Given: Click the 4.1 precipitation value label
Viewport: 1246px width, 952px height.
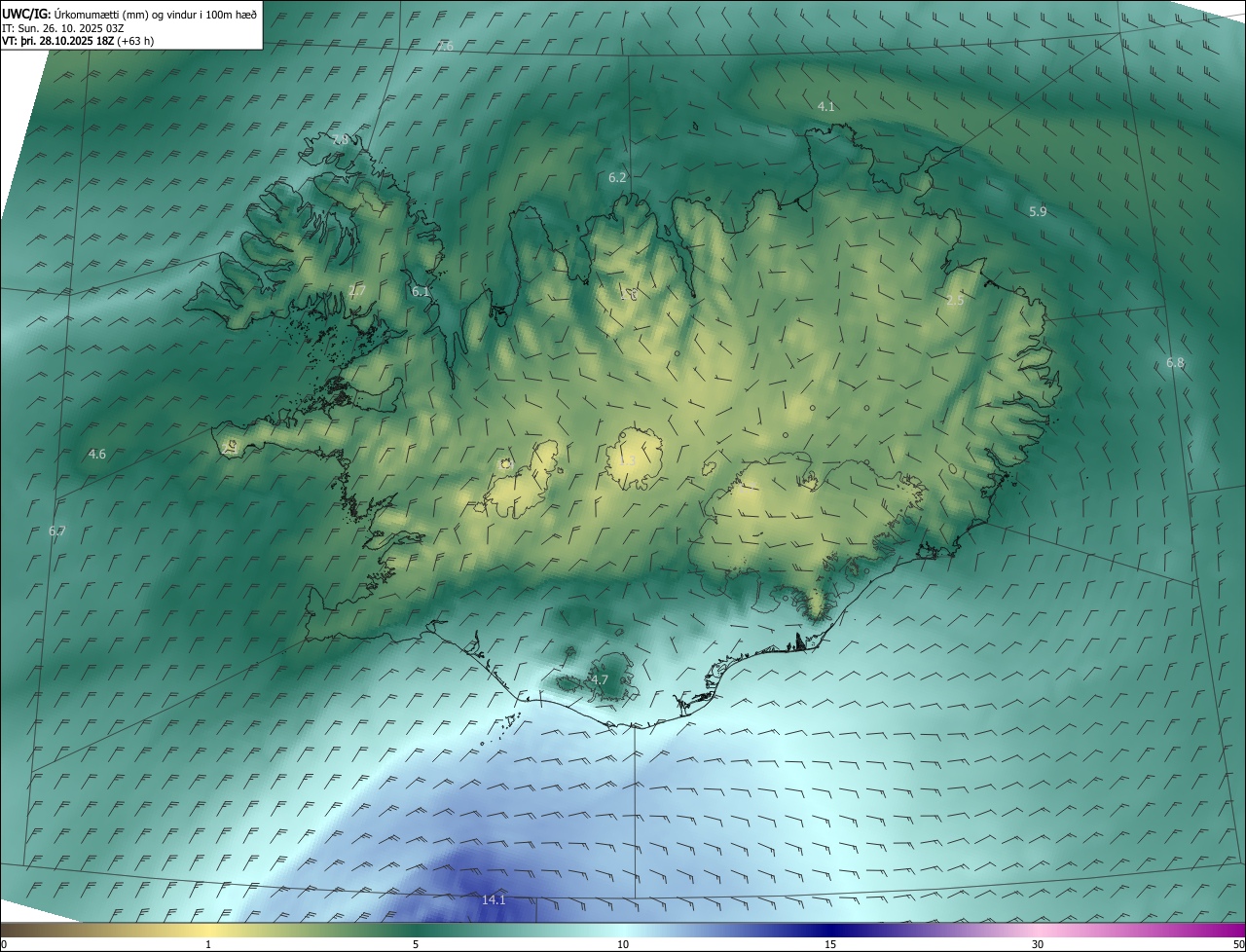Looking at the screenshot, I should tap(825, 106).
